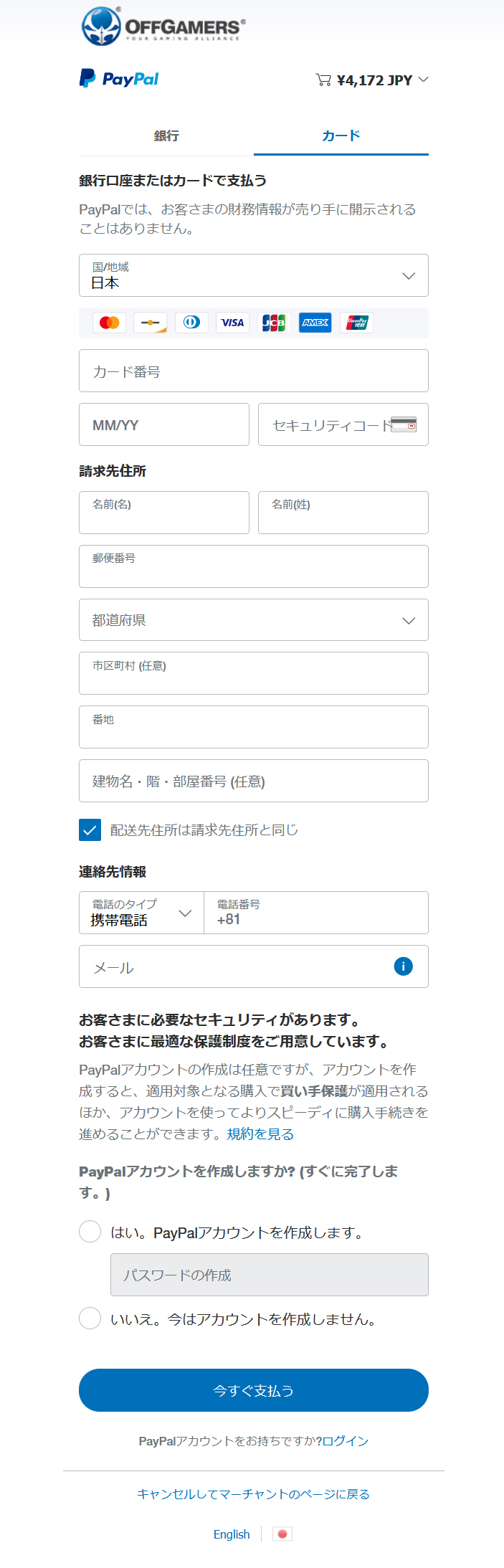The image size is (504, 1568).
Task: Click the Mastercard card logo
Action: [x=109, y=323]
